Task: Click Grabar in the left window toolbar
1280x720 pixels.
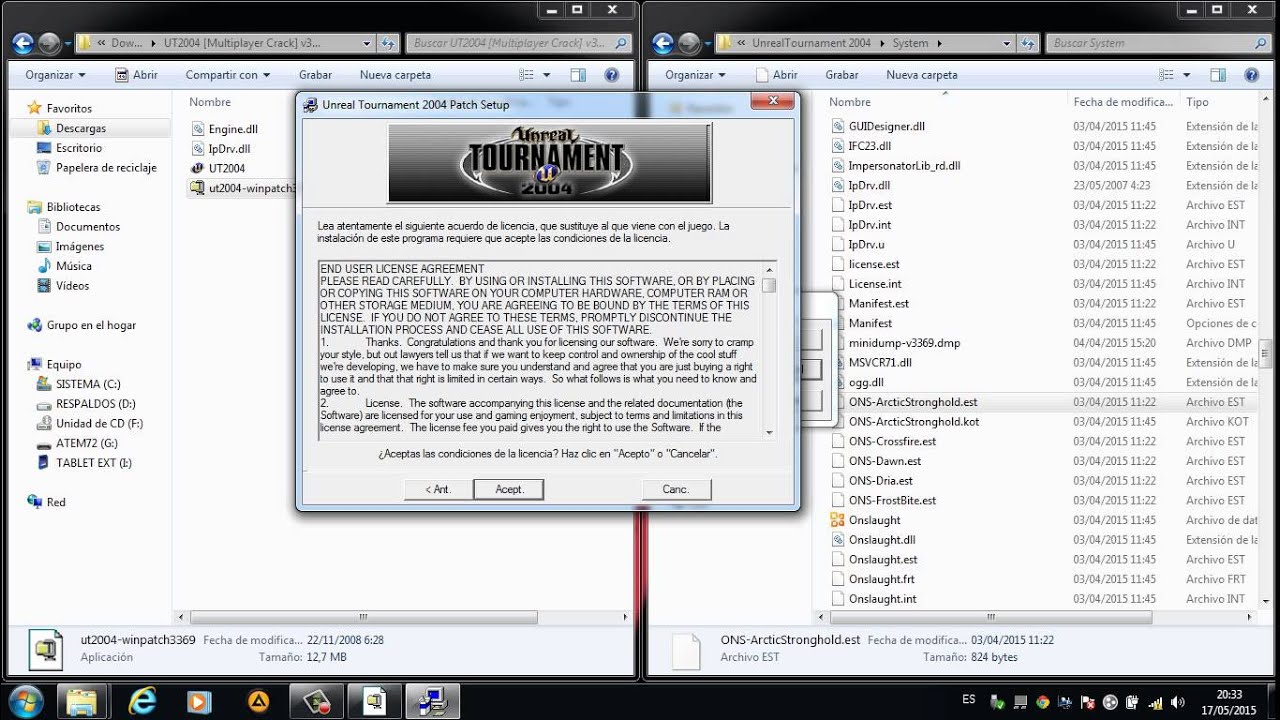Action: click(315, 75)
